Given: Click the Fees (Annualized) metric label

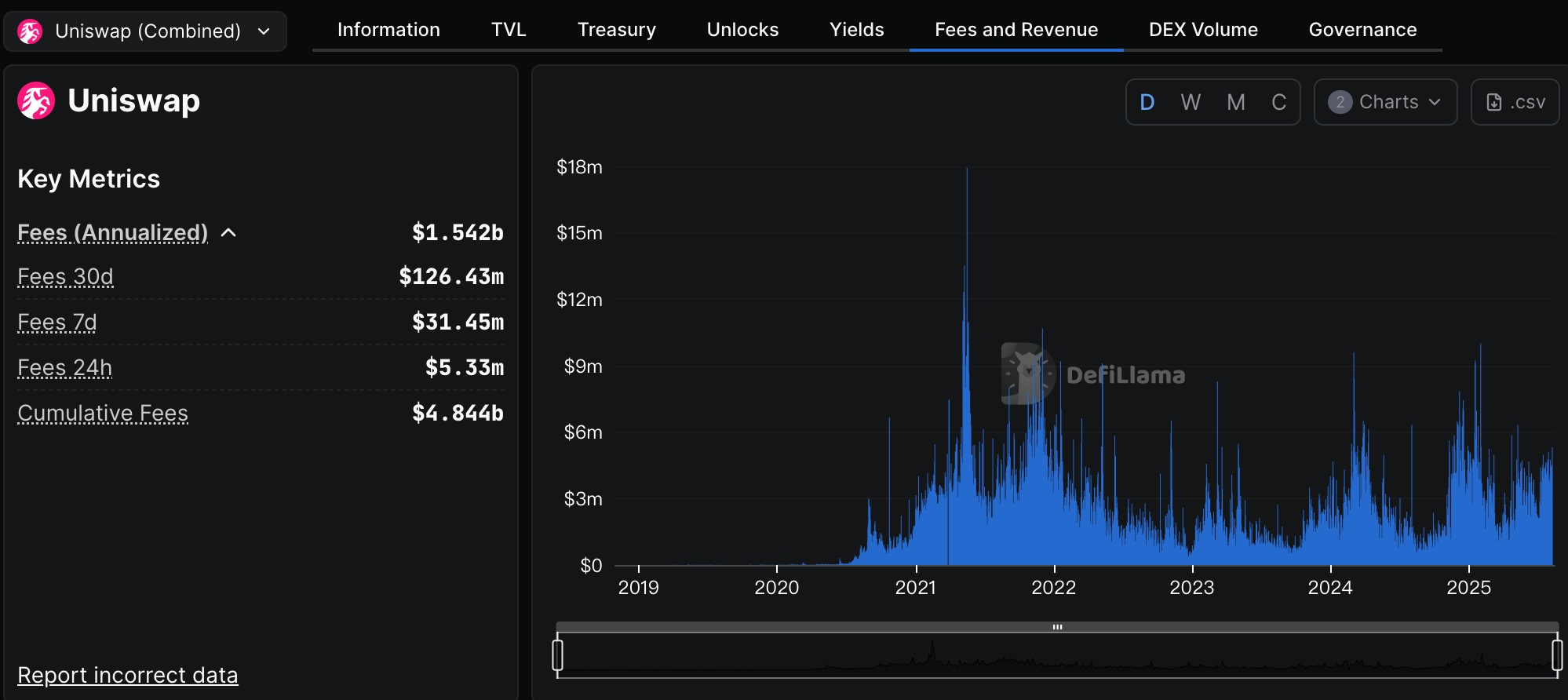Looking at the screenshot, I should (113, 233).
